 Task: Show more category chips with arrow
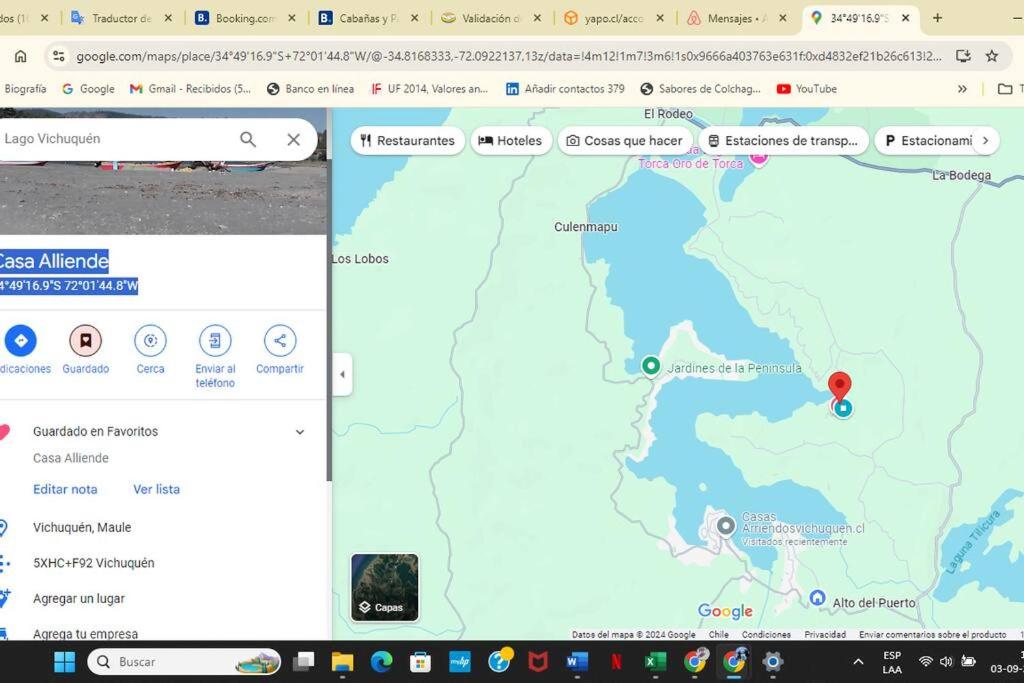985,140
